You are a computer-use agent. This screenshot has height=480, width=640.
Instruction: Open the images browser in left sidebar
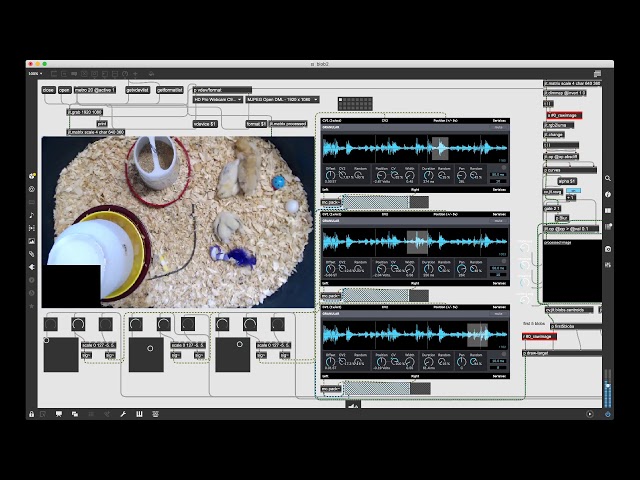(x=32, y=241)
